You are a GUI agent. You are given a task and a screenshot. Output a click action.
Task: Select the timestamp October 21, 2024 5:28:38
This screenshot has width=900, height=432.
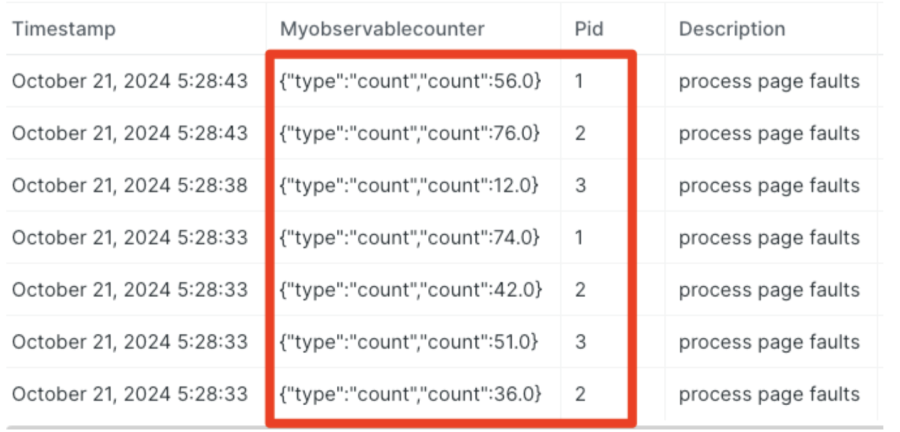pos(130,186)
